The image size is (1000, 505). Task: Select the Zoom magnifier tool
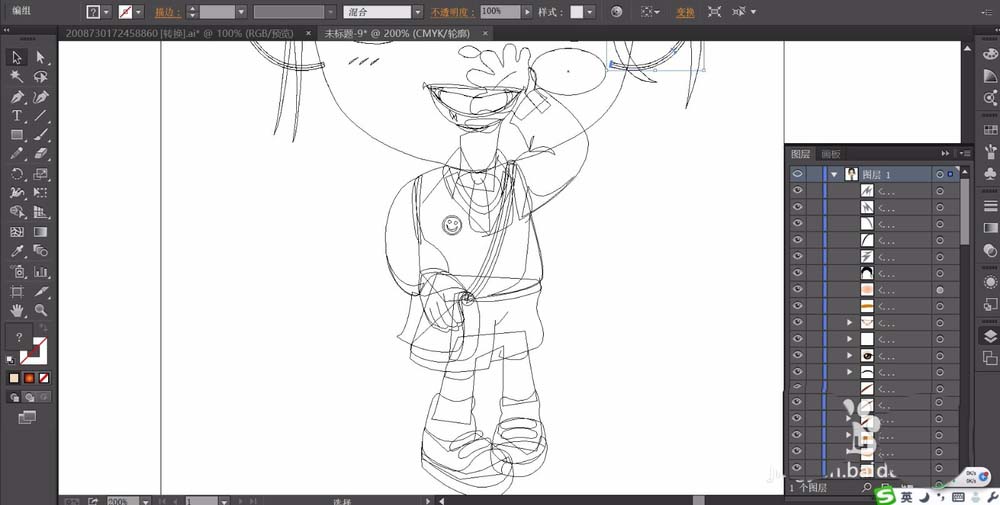[40, 311]
